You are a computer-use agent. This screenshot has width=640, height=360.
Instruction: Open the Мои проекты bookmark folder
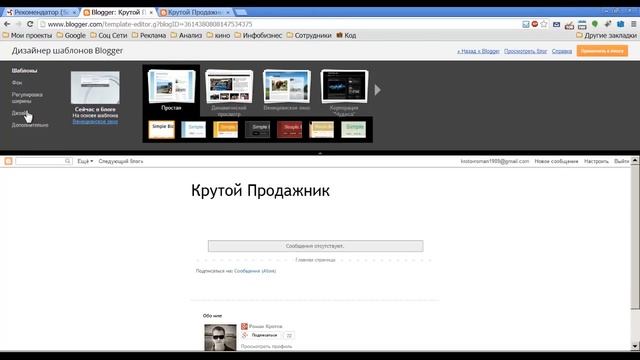click(27, 36)
